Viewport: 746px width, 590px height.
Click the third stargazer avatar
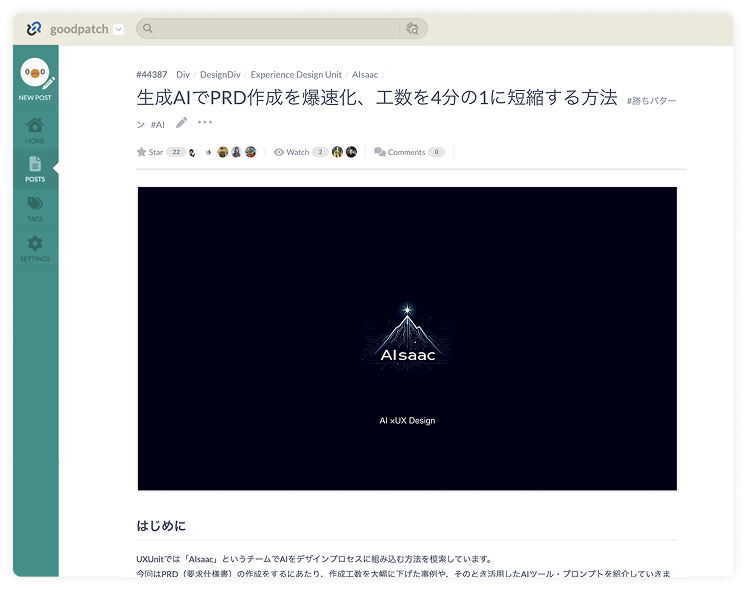[x=223, y=152]
